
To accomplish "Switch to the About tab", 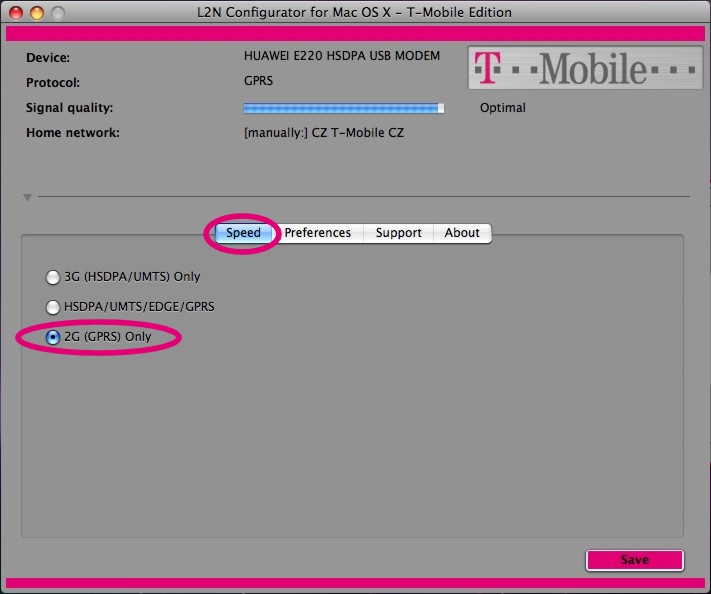I will click(462, 233).
